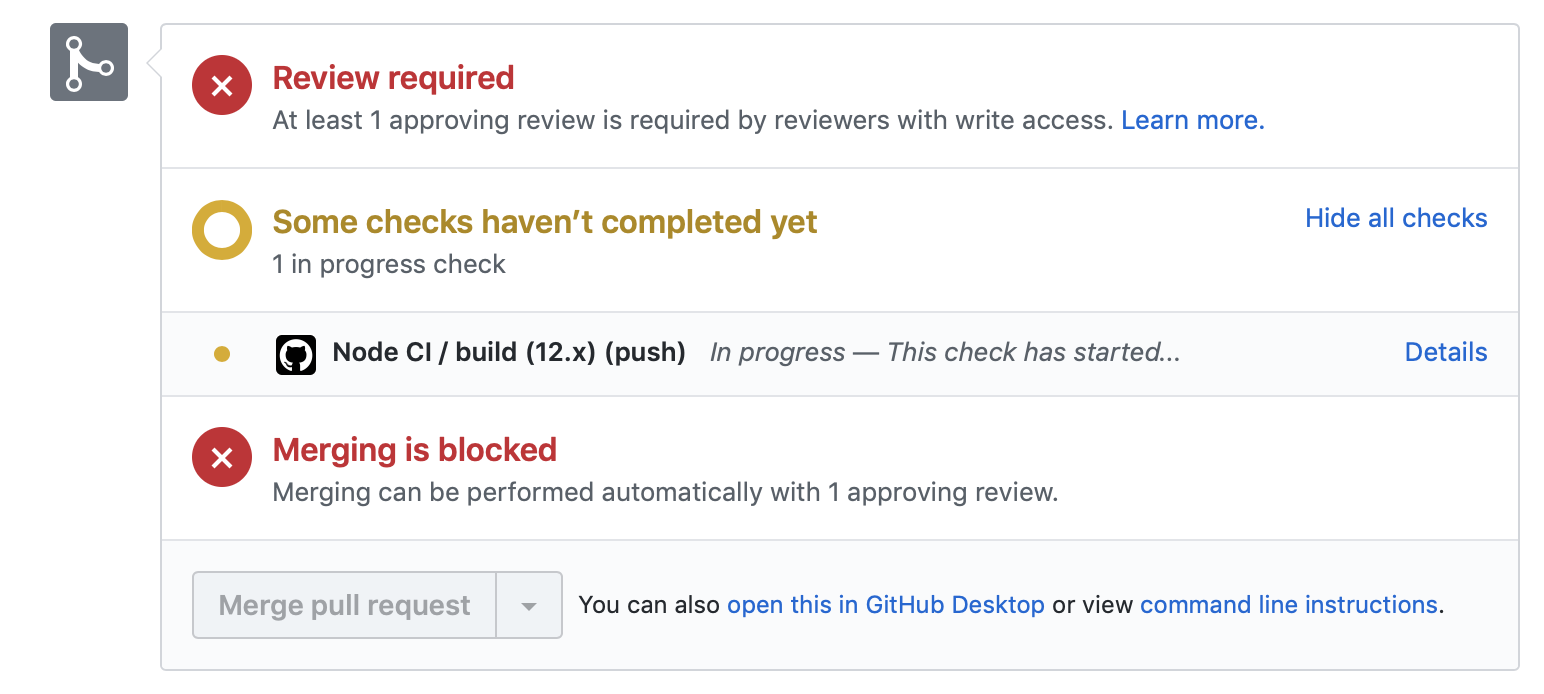Click the Merging is blocked heading
The width and height of the screenshot is (1544, 694).
[414, 450]
